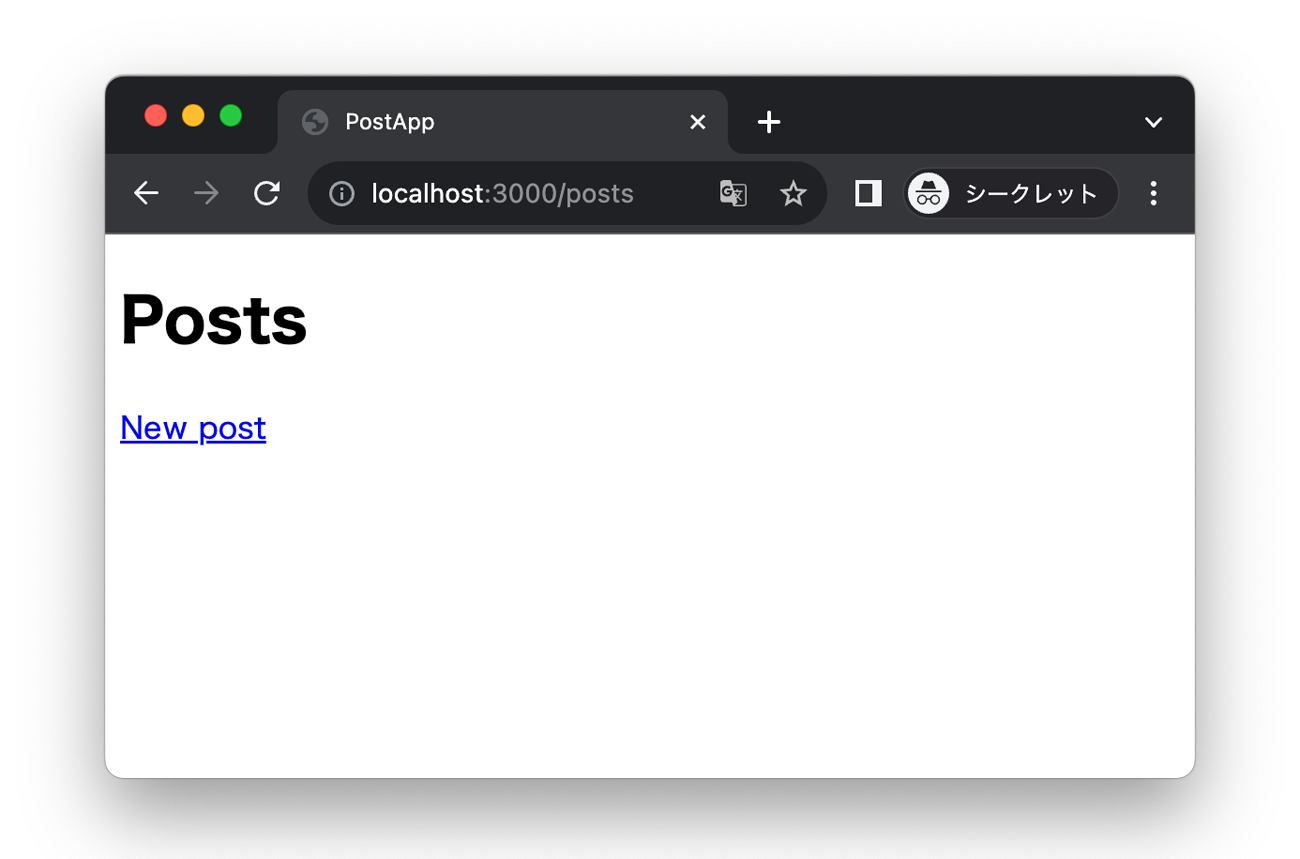Image resolution: width=1300 pixels, height=859 pixels.
Task: Open a new tab with plus button
Action: click(x=769, y=122)
